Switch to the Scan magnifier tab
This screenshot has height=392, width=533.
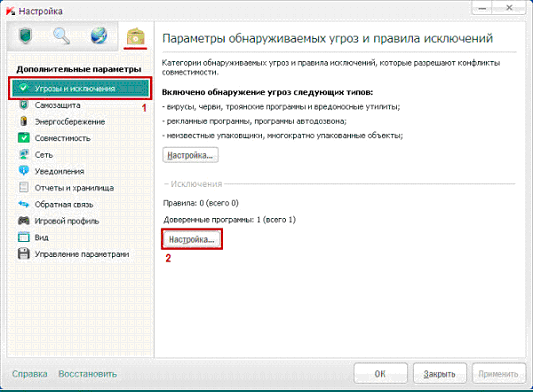point(62,36)
